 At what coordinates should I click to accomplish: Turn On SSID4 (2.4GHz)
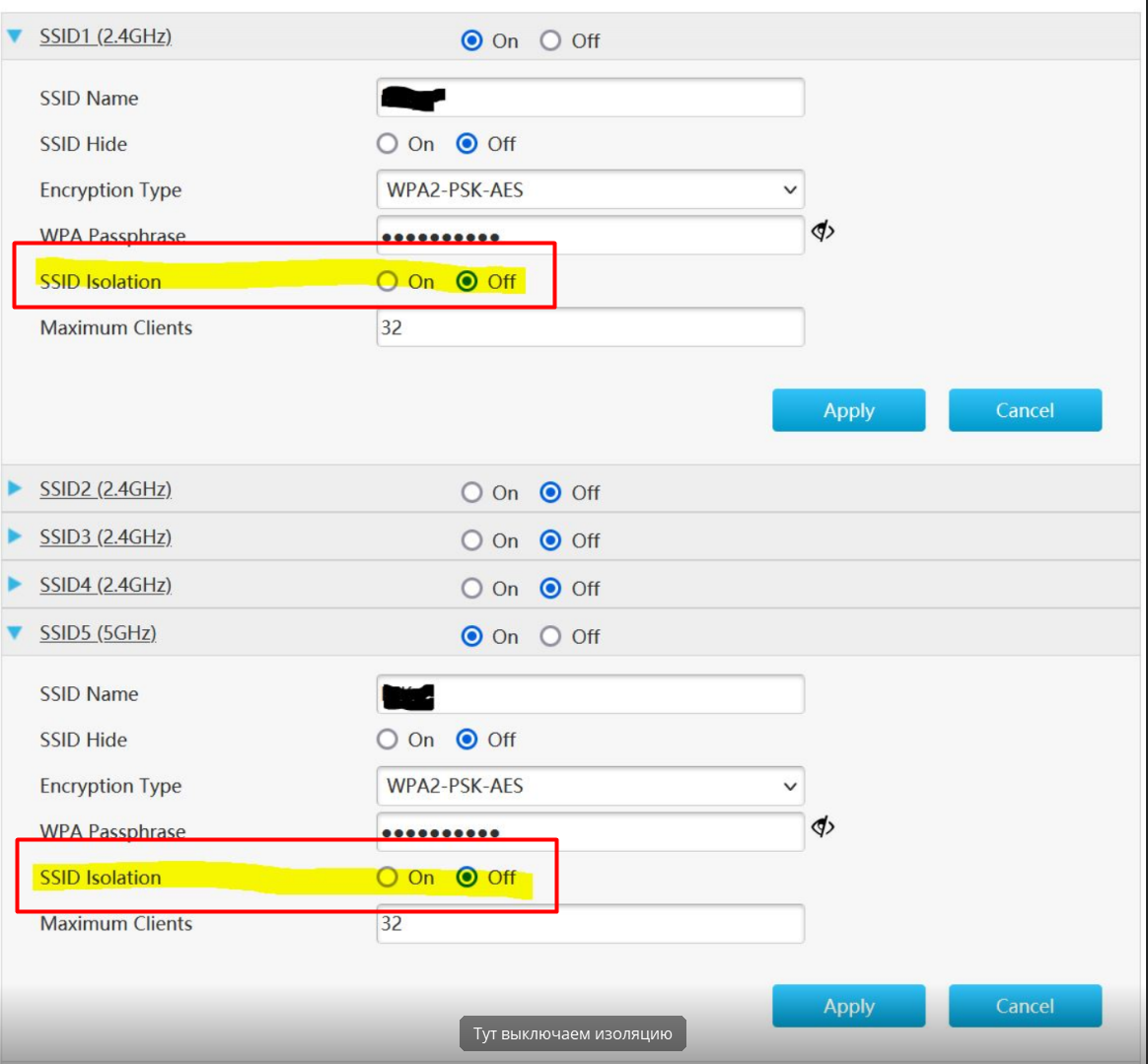click(x=471, y=588)
